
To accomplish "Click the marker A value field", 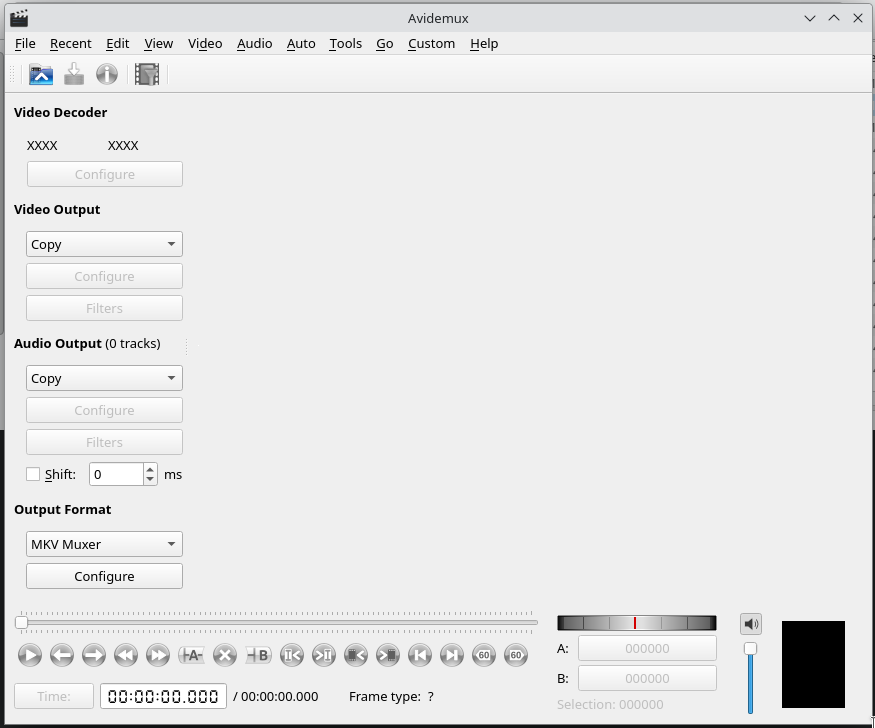I will [x=647, y=648].
